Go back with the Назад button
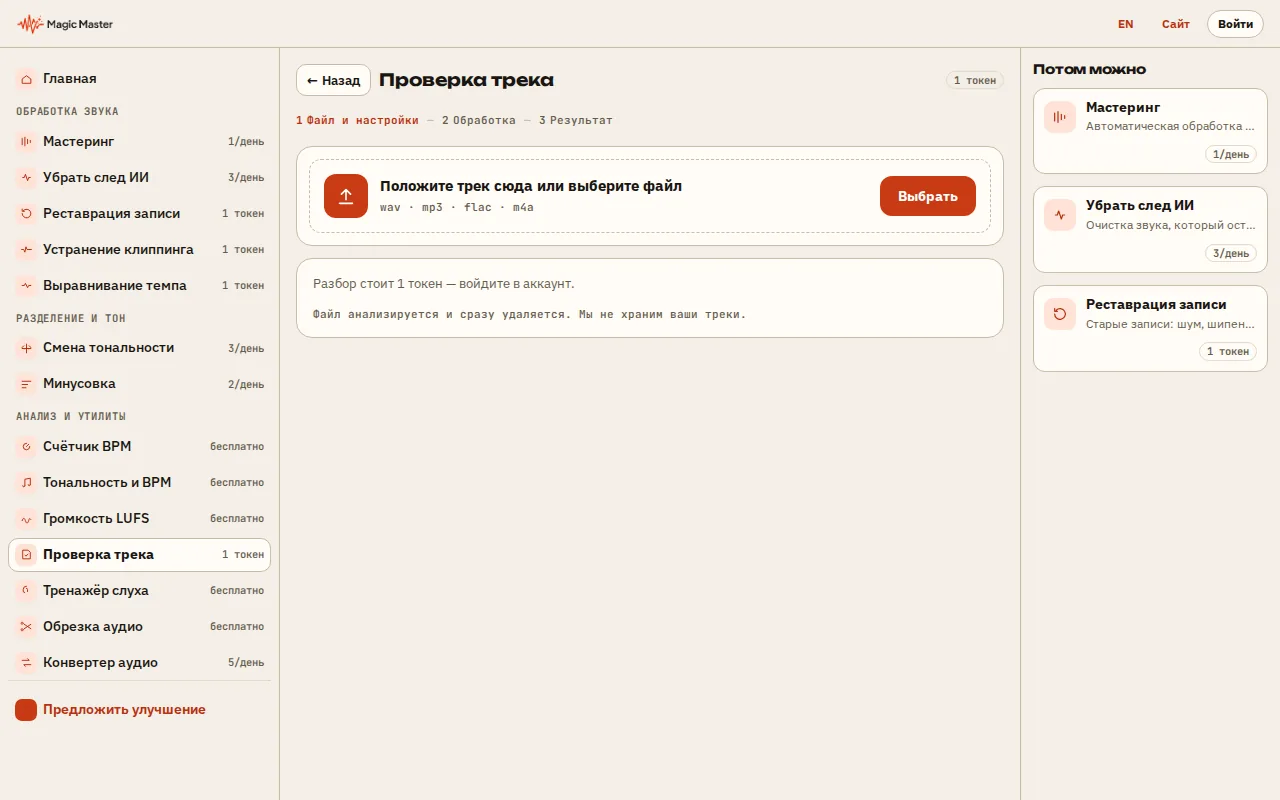Viewport: 1280px width, 800px height. [333, 80]
